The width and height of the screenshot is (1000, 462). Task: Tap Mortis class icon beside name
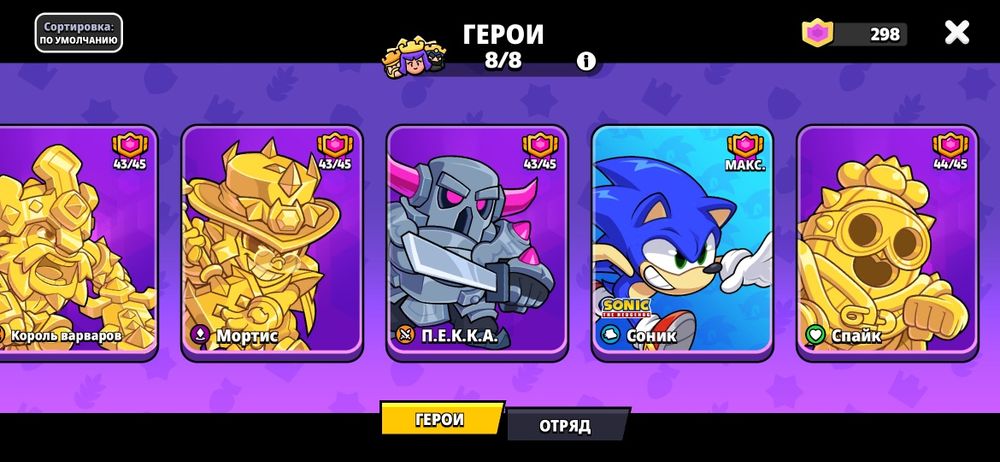tap(200, 334)
